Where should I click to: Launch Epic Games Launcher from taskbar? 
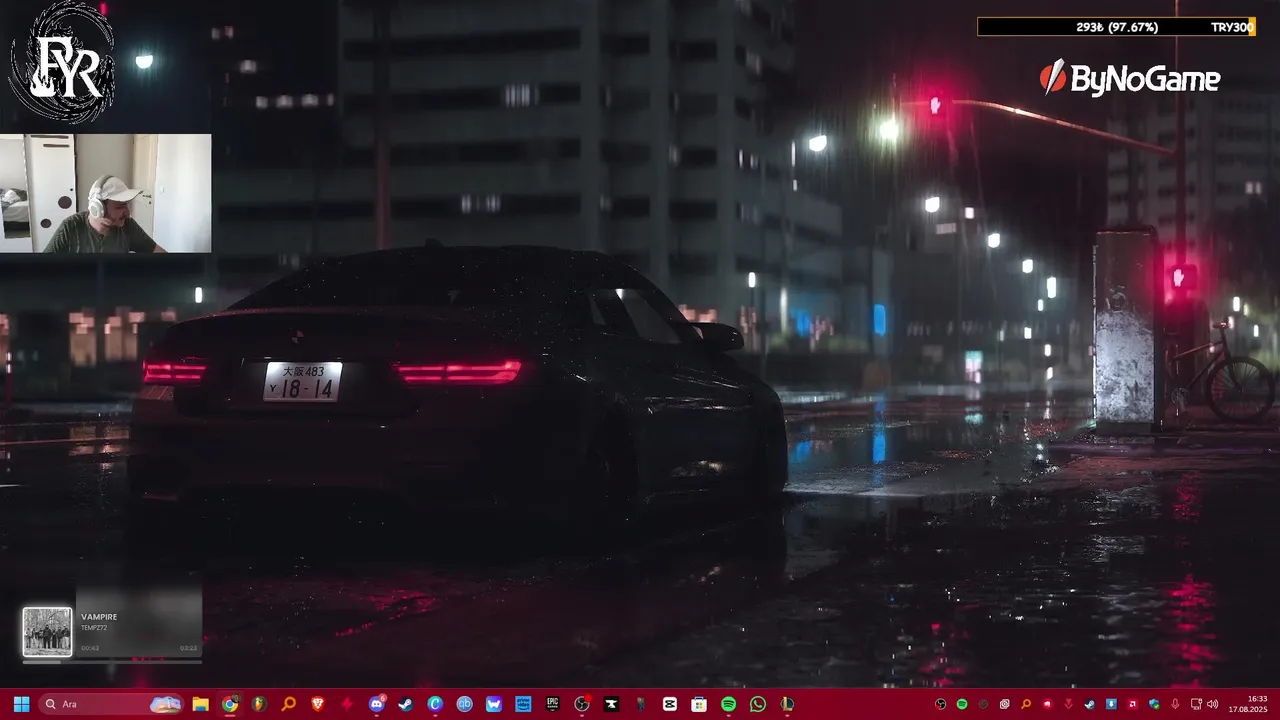(x=552, y=704)
